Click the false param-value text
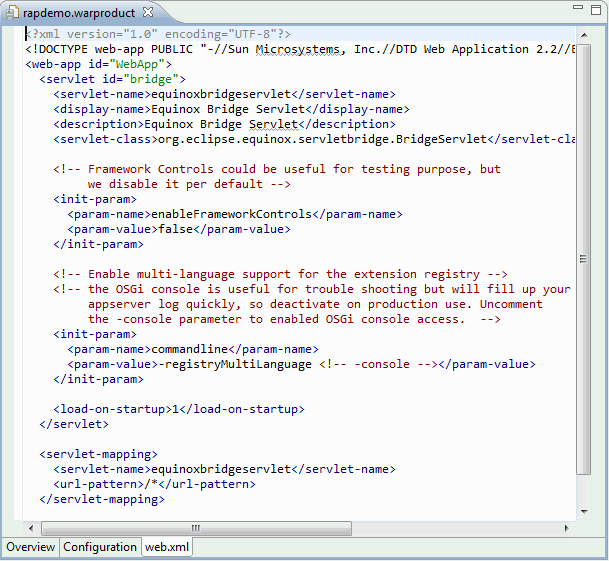 [x=176, y=229]
